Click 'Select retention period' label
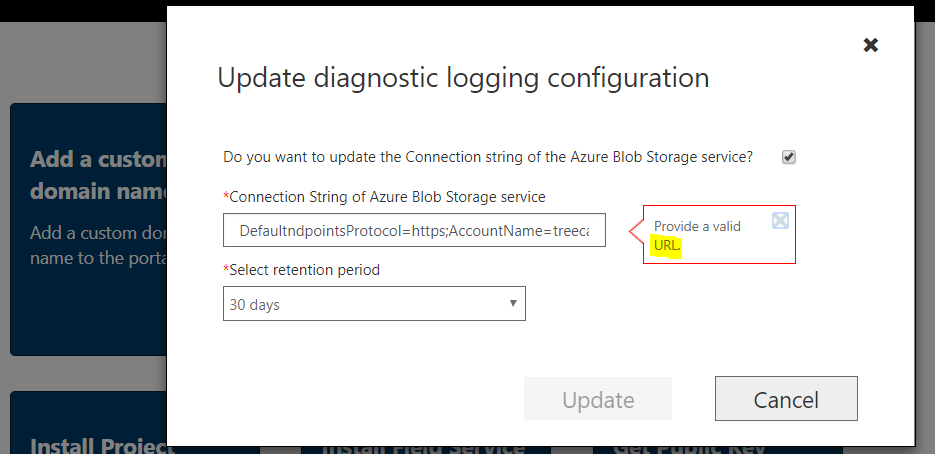 [304, 270]
